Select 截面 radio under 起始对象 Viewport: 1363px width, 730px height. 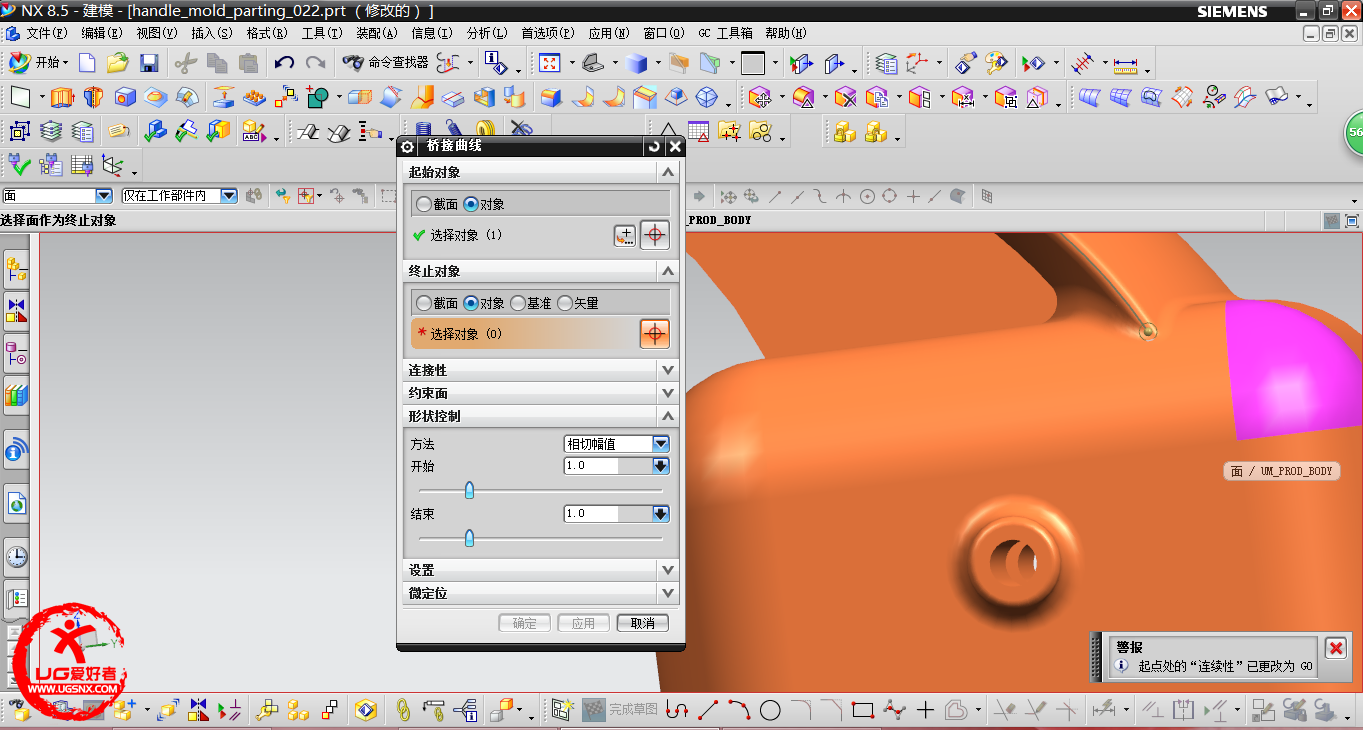click(x=424, y=204)
